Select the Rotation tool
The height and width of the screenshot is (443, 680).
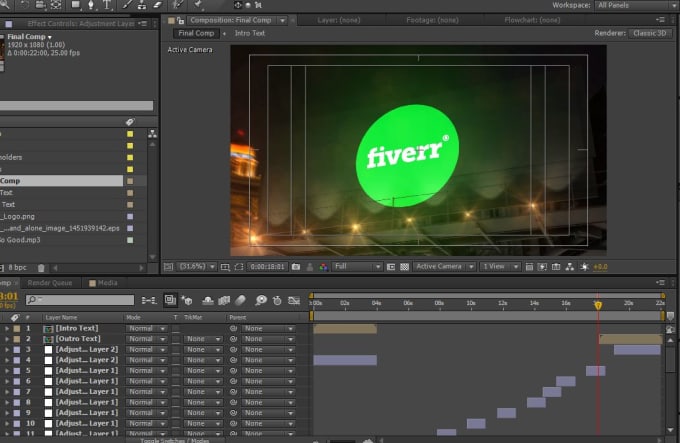tap(24, 5)
